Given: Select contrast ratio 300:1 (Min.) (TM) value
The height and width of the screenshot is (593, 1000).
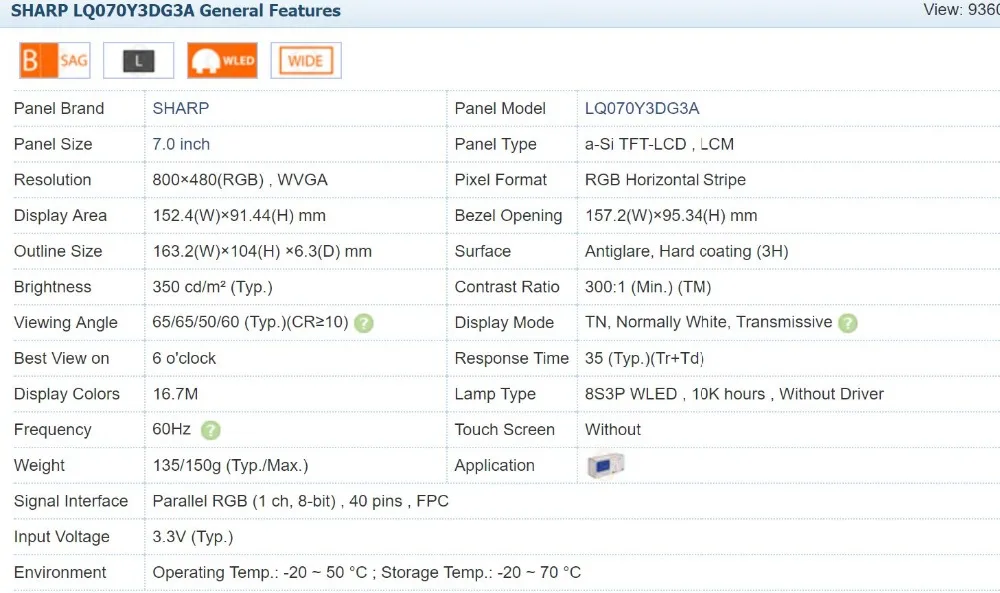Looking at the screenshot, I should 648,287.
